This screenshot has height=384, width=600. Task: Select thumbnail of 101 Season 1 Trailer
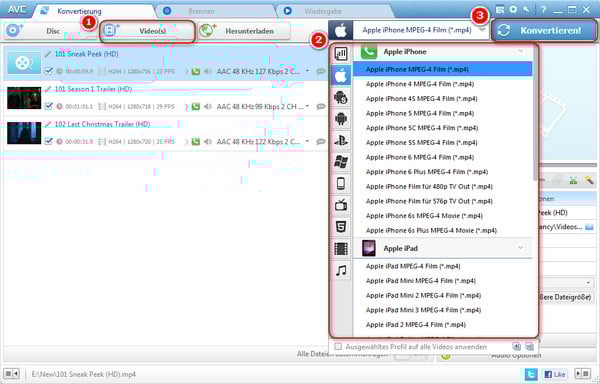point(24,98)
